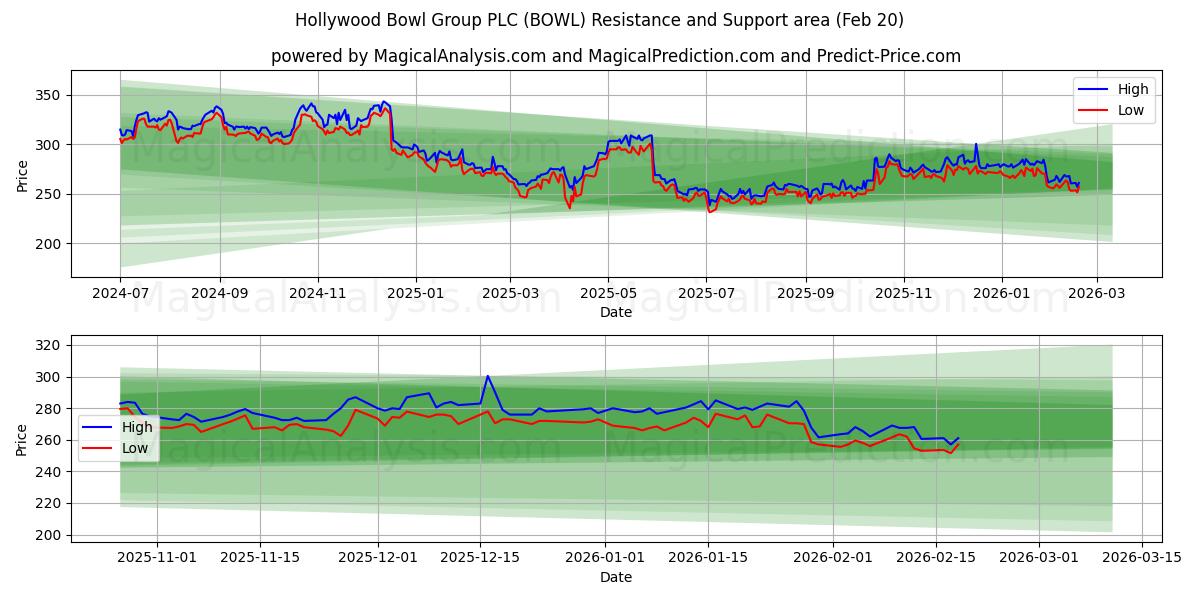Image resolution: width=1200 pixels, height=600 pixels.
Task: Click the '2024-07' date label on the top chart axis
Action: point(120,295)
